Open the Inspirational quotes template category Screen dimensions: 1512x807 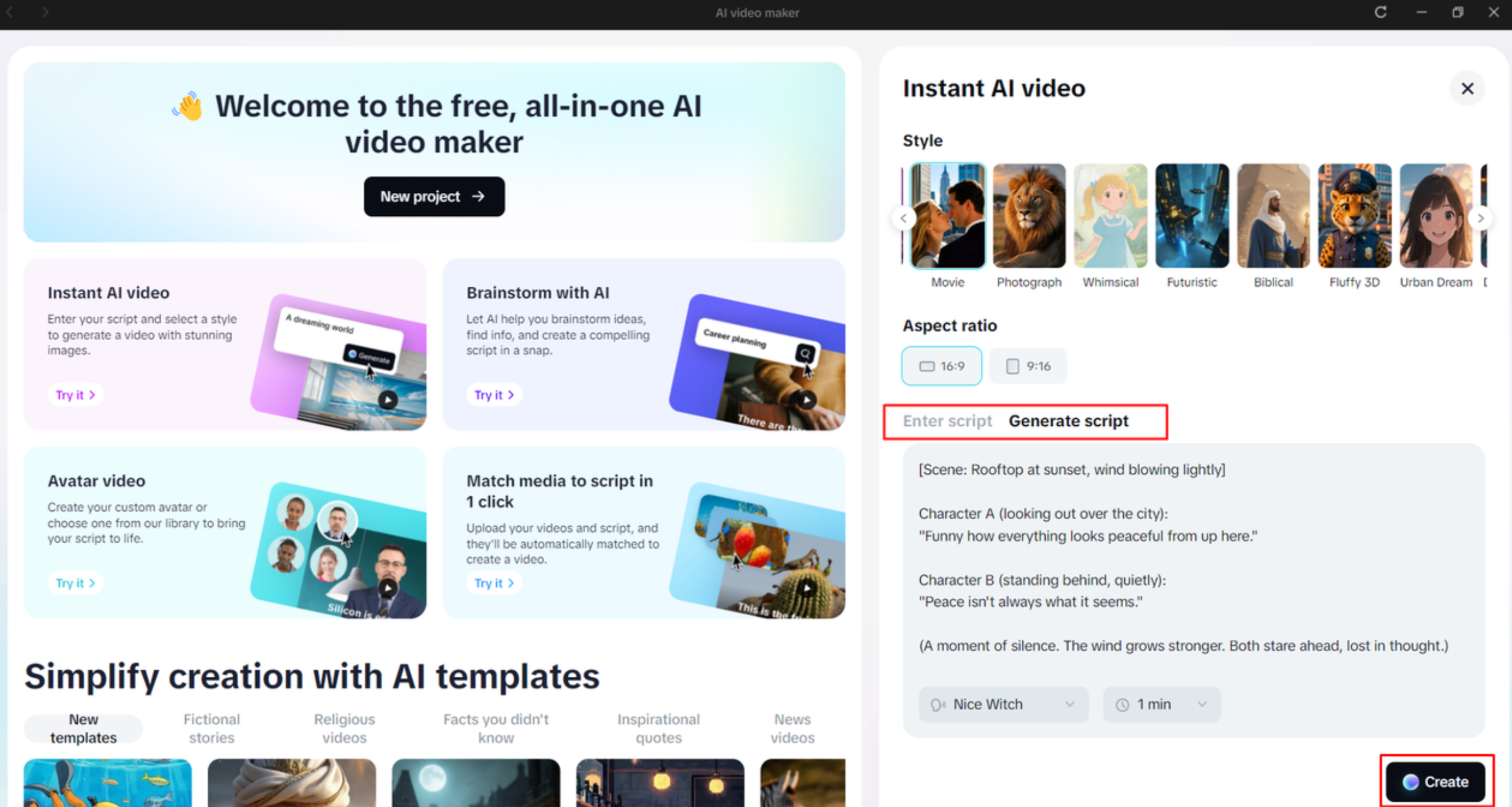coord(659,728)
